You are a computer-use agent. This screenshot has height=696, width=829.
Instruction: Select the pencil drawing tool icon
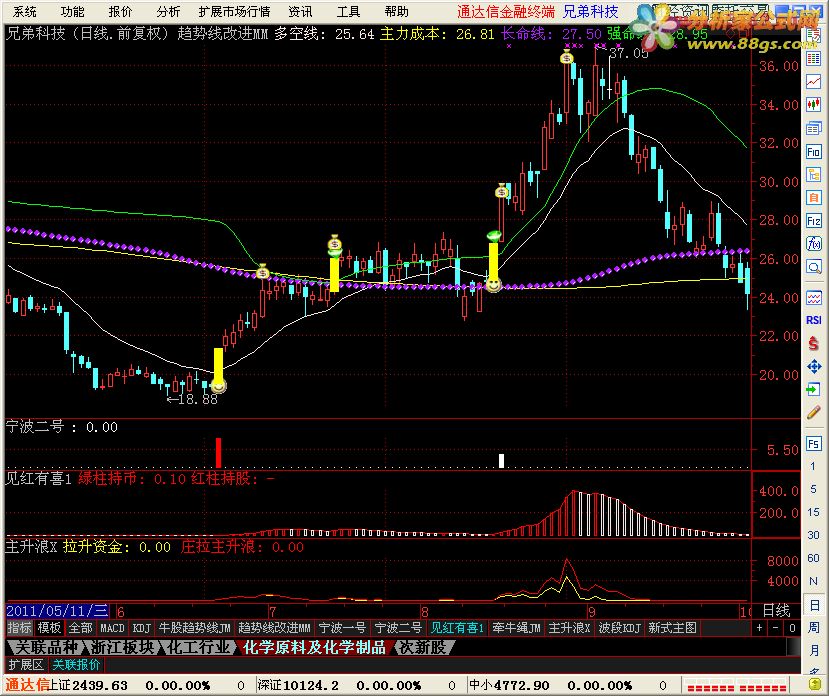[x=814, y=413]
